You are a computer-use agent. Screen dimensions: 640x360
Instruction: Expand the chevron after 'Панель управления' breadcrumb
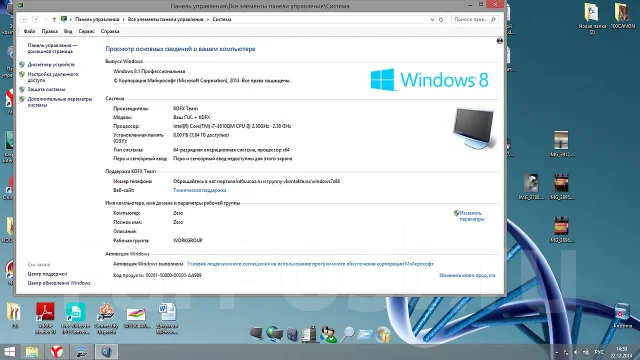123,19
